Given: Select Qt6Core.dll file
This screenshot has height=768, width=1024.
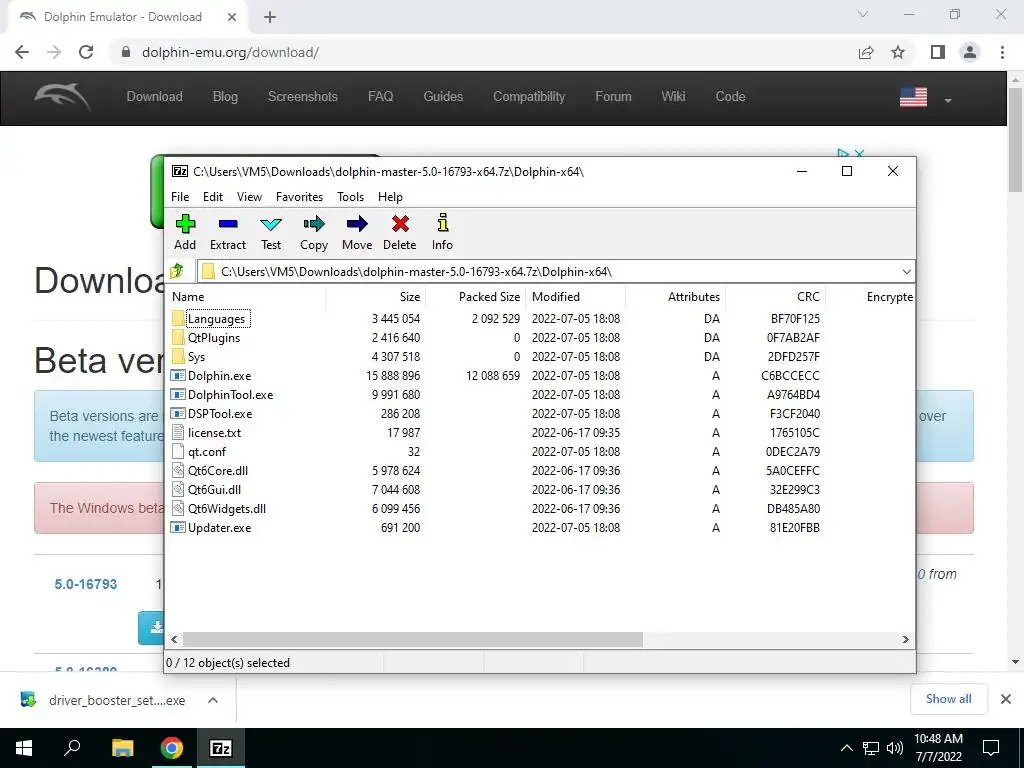Looking at the screenshot, I should point(217,470).
